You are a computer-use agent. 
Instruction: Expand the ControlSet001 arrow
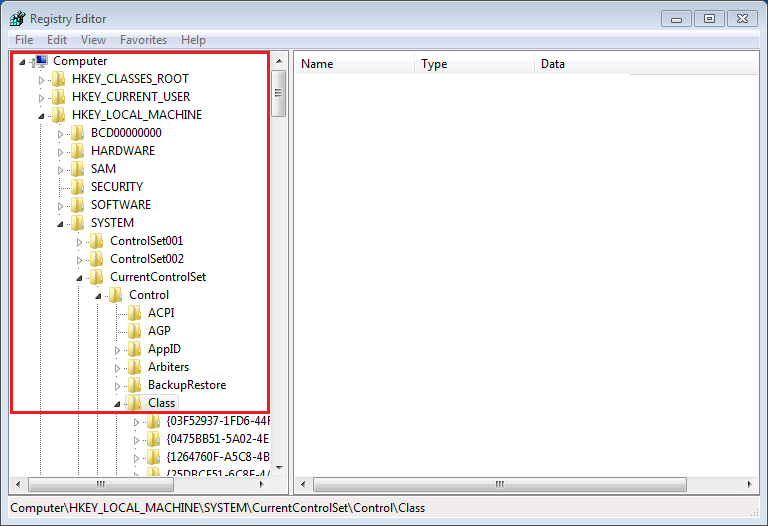[79, 242]
